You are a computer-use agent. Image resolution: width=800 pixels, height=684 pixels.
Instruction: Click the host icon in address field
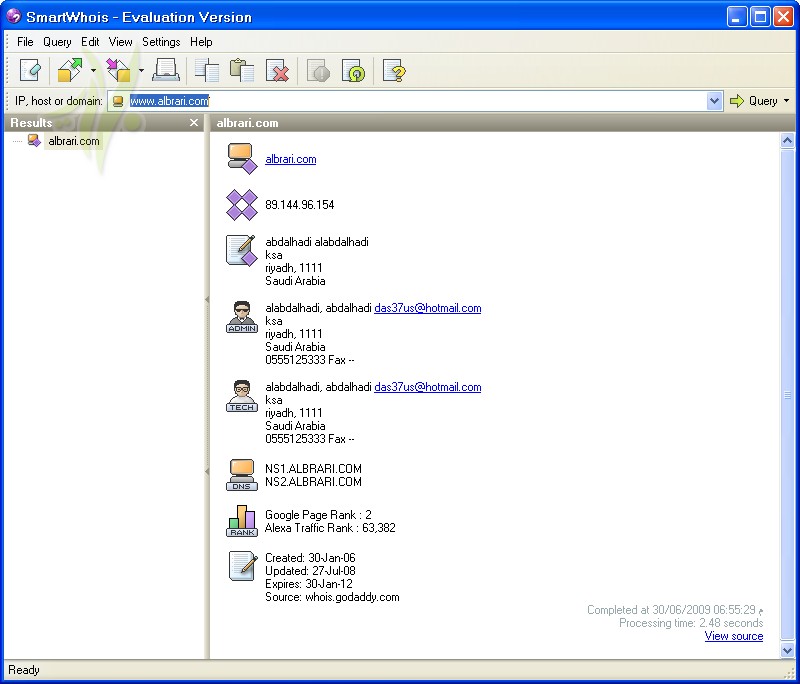118,102
